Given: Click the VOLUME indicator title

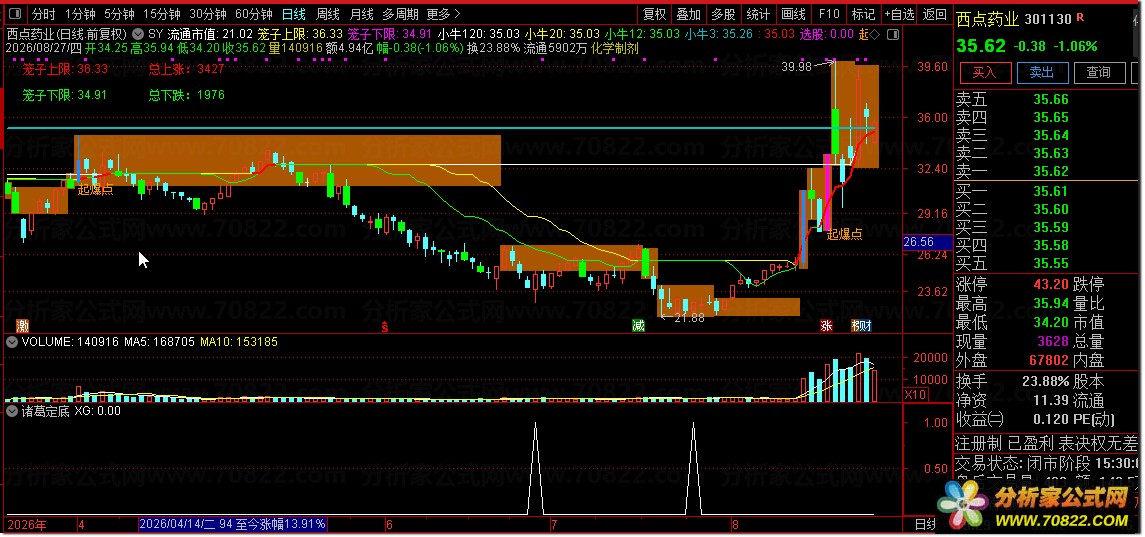Looking at the screenshot, I should (47, 342).
